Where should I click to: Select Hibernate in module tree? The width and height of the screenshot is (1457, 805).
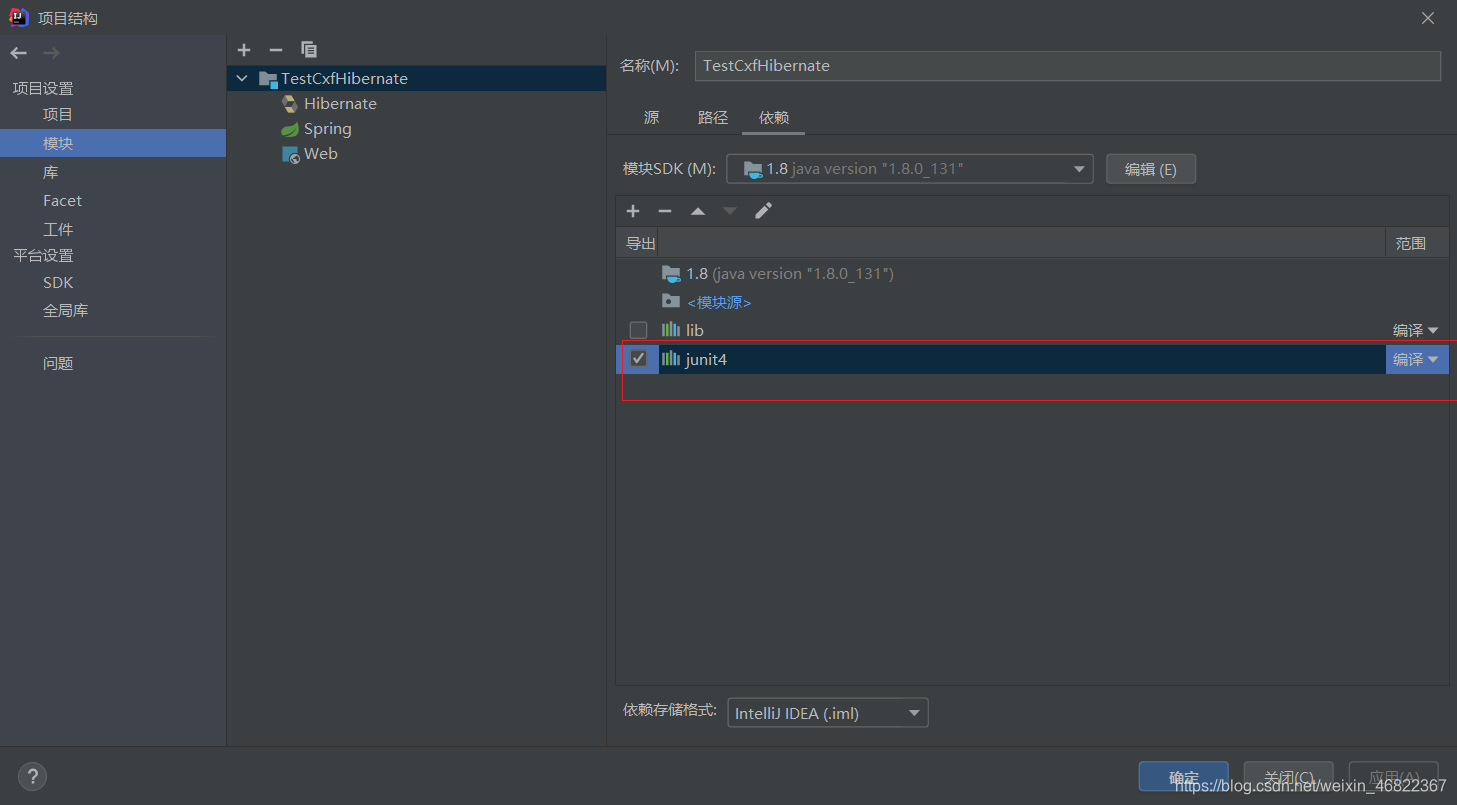[x=340, y=104]
